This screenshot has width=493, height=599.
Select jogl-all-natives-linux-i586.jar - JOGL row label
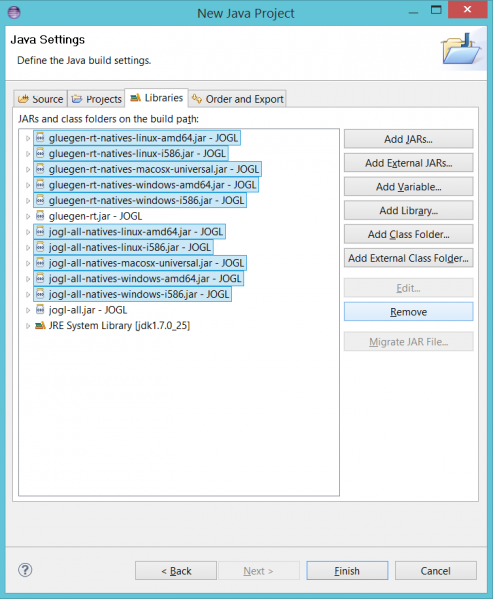(130, 248)
